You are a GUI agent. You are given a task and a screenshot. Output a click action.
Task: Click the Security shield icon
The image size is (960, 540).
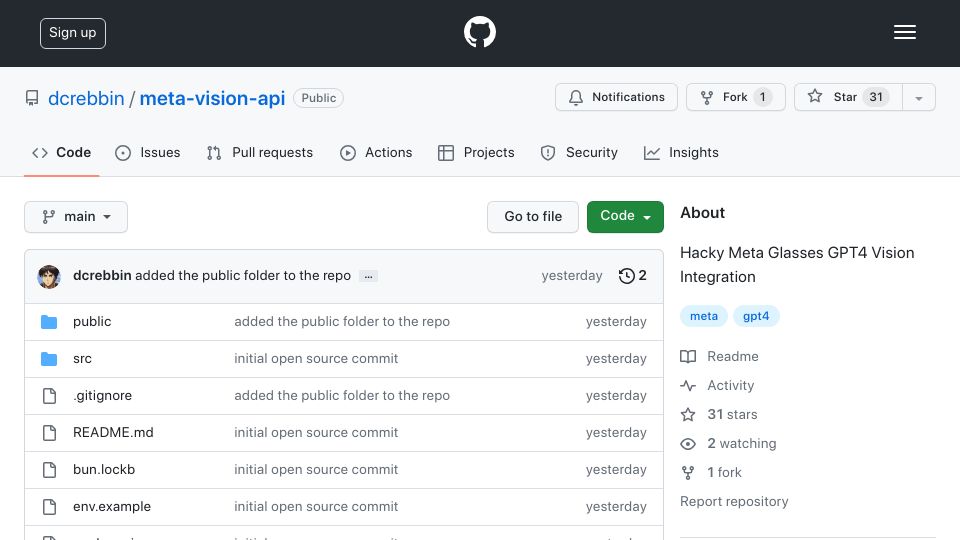click(x=548, y=153)
